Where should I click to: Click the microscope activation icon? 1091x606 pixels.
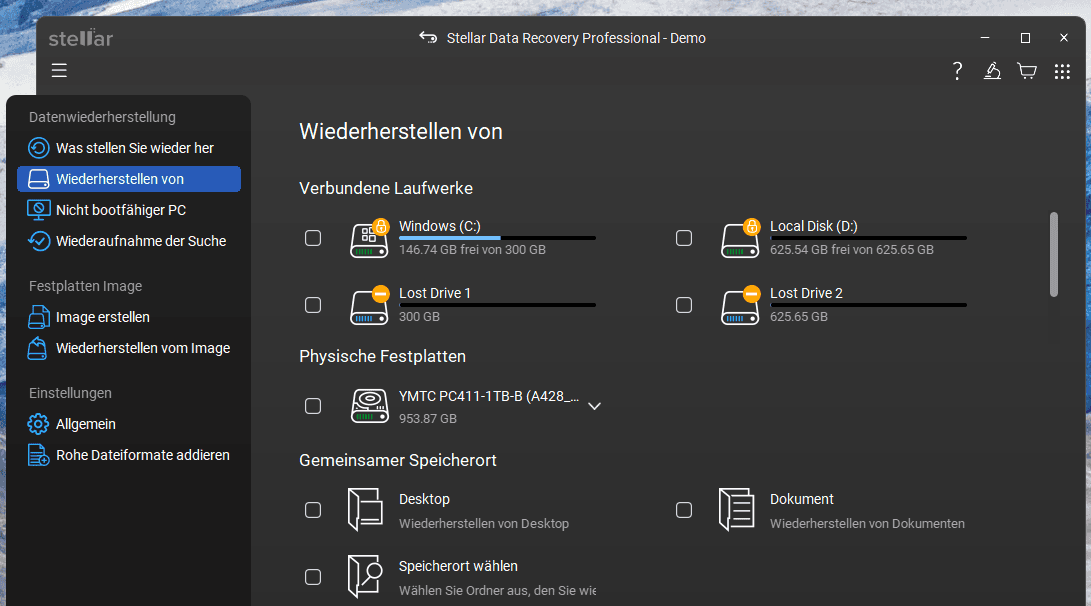point(992,71)
